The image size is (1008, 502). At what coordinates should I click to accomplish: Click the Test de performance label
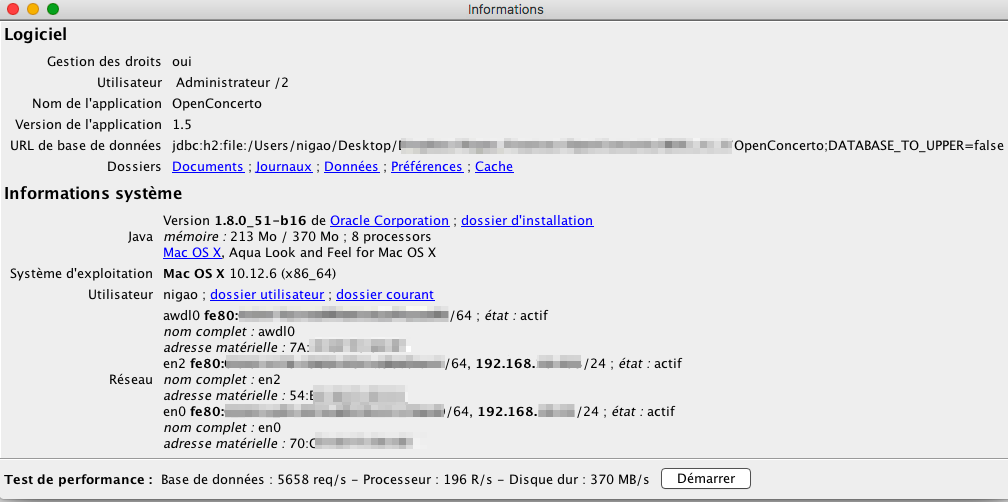click(x=78, y=479)
